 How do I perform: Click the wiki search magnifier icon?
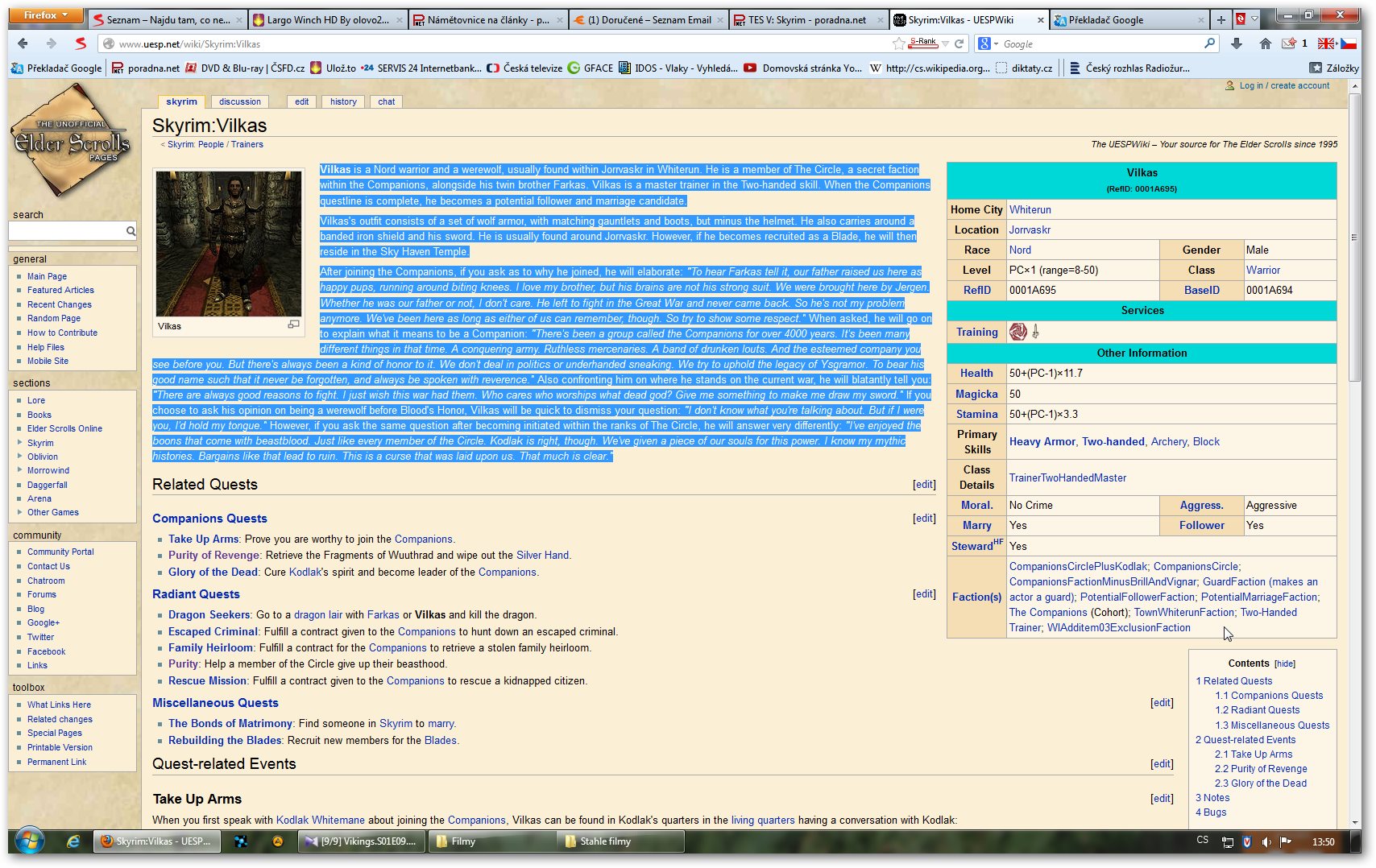click(131, 231)
